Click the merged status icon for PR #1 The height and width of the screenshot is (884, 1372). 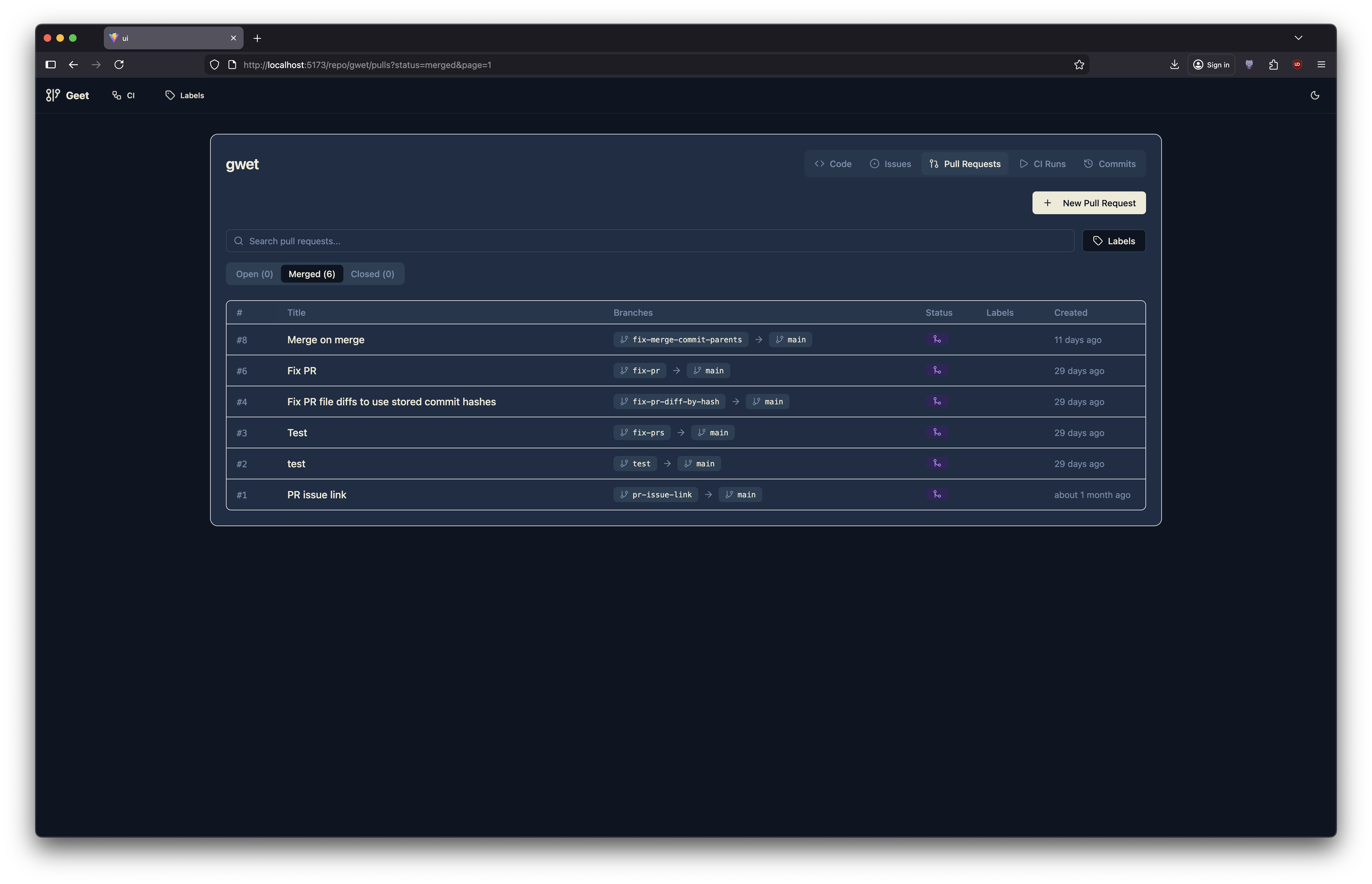[x=937, y=494]
